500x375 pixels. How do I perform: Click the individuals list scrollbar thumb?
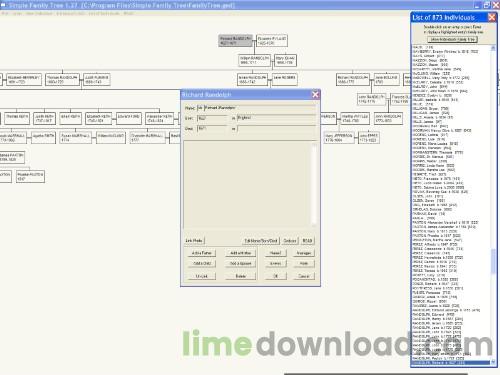pos(493,262)
